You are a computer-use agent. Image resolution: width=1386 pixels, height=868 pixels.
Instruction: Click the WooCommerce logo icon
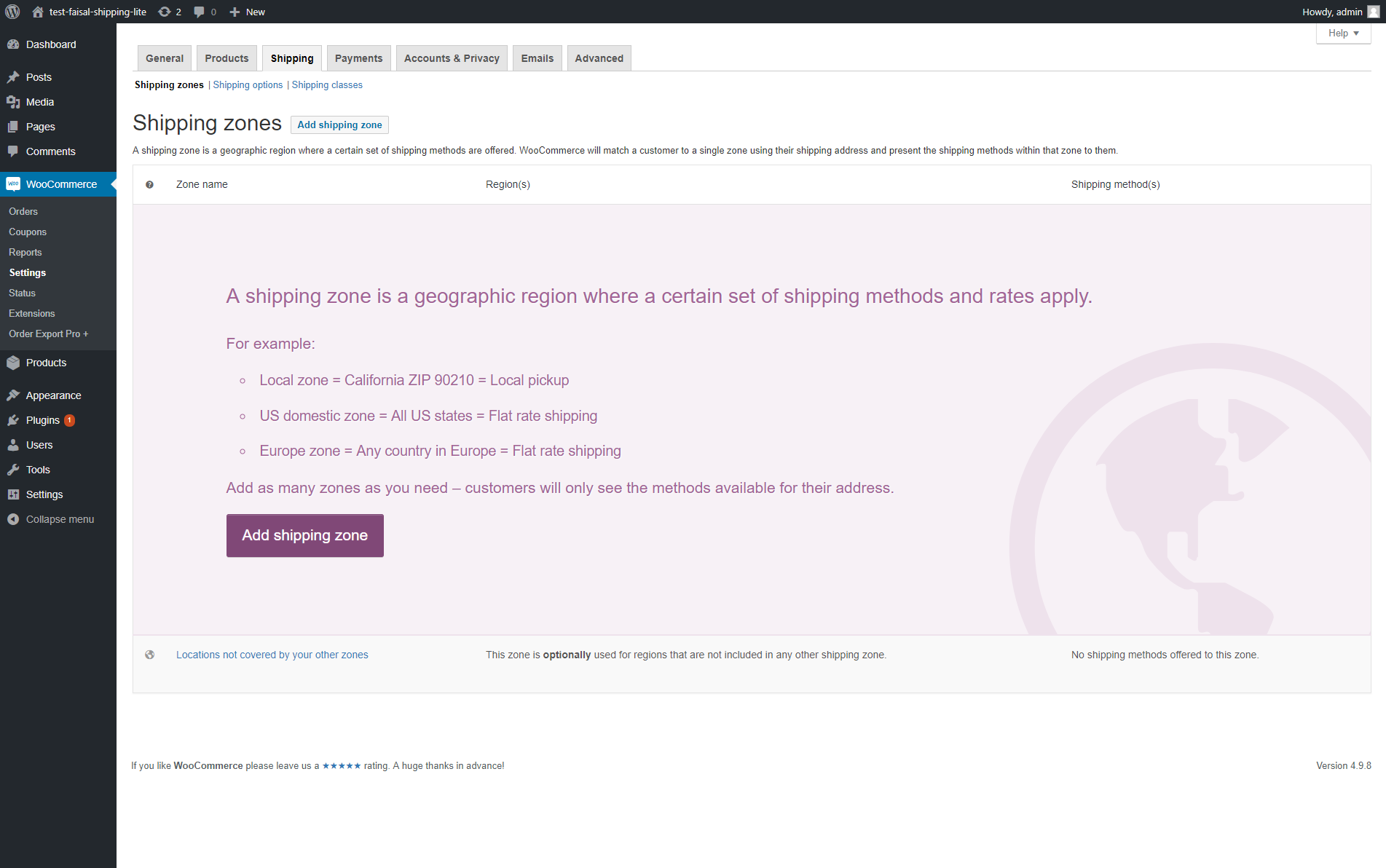[13, 184]
